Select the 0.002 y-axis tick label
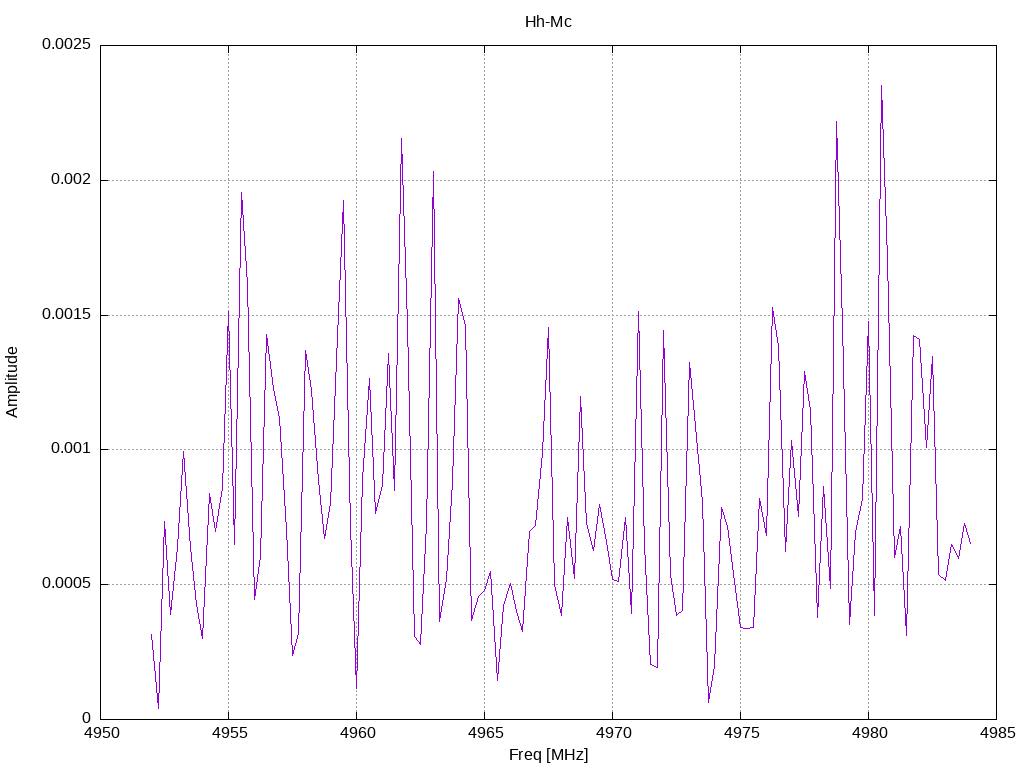The width and height of the screenshot is (1024, 768). [71, 179]
